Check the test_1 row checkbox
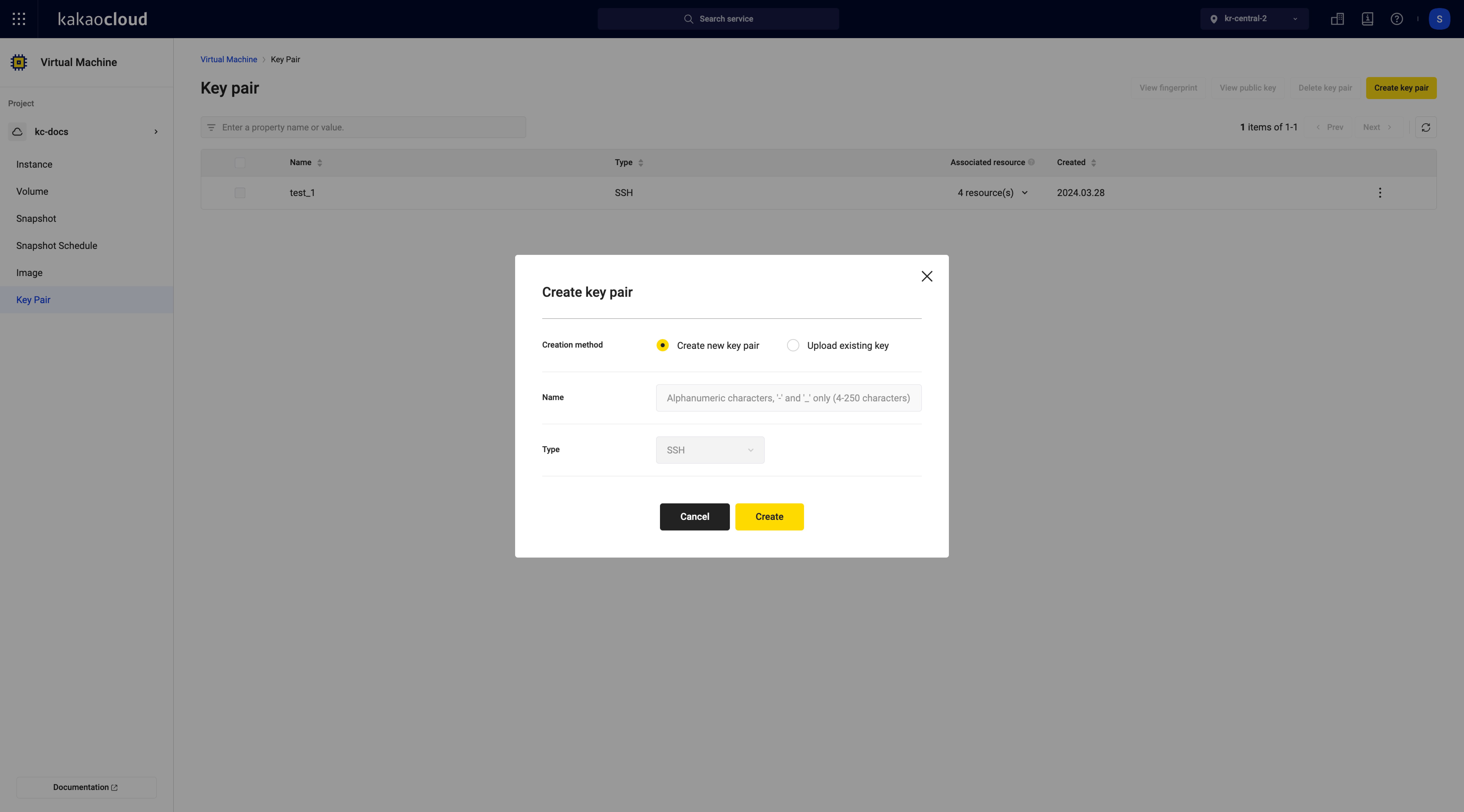Viewport: 1464px width, 812px height. pos(240,193)
